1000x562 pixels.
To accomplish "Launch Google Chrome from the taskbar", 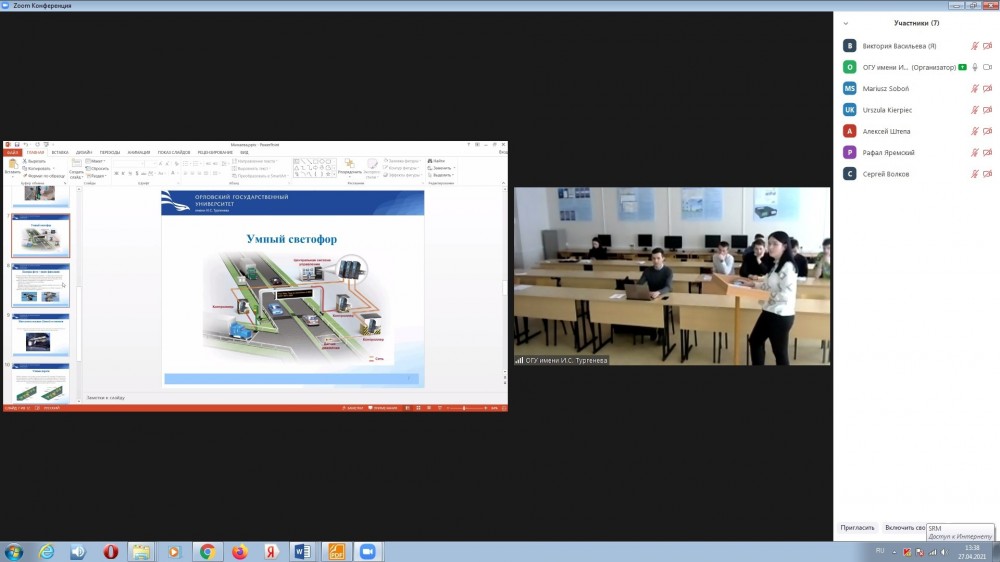I will click(x=207, y=551).
